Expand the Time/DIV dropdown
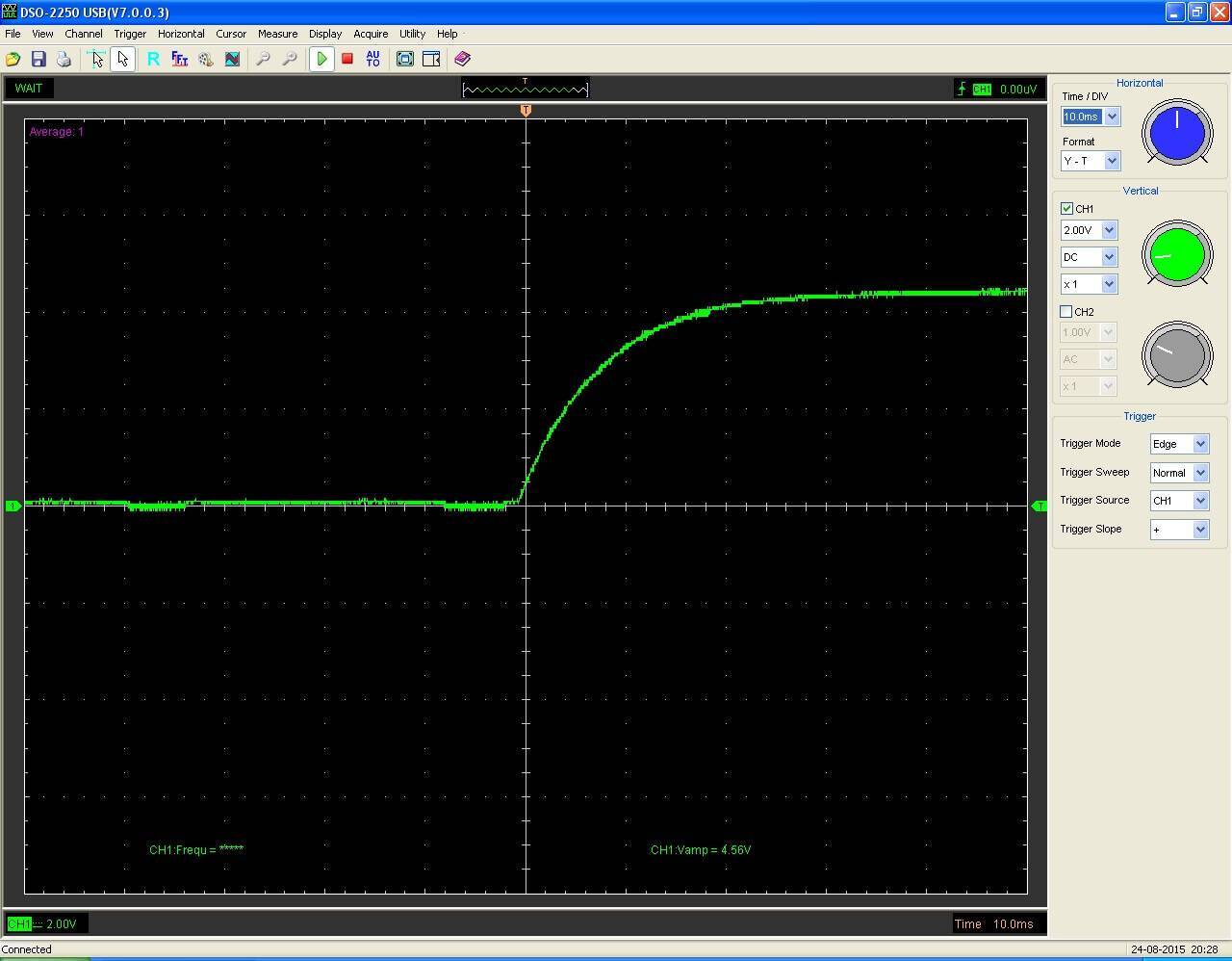The image size is (1232, 961). (x=1112, y=117)
